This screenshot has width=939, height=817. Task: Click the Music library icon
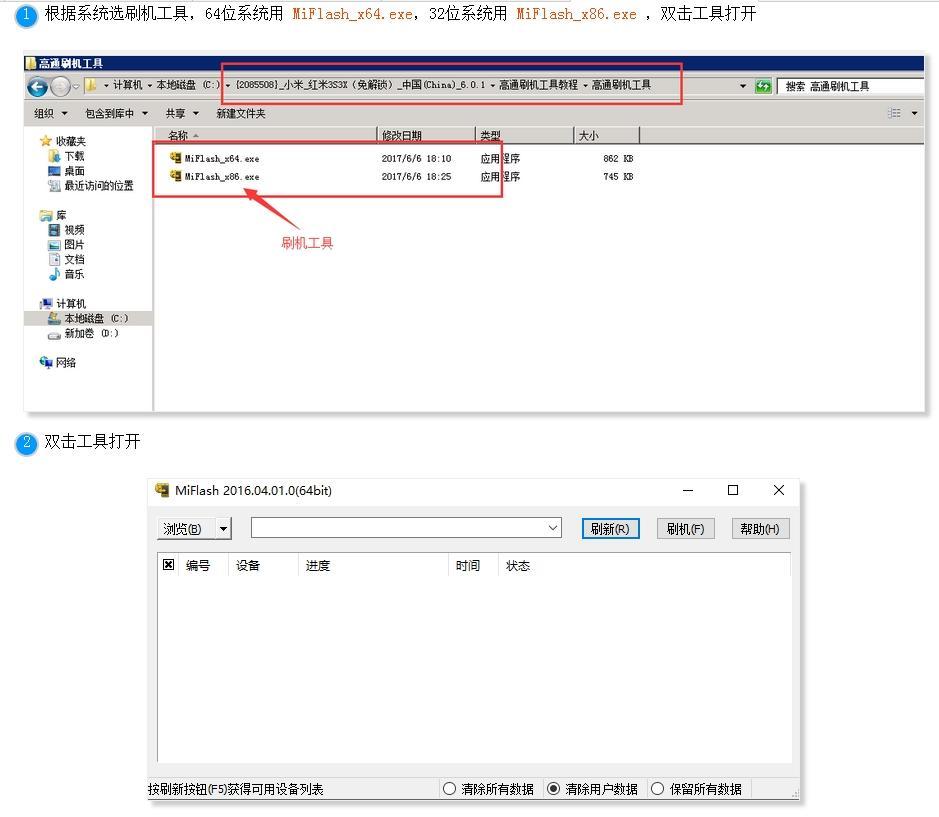pos(55,274)
